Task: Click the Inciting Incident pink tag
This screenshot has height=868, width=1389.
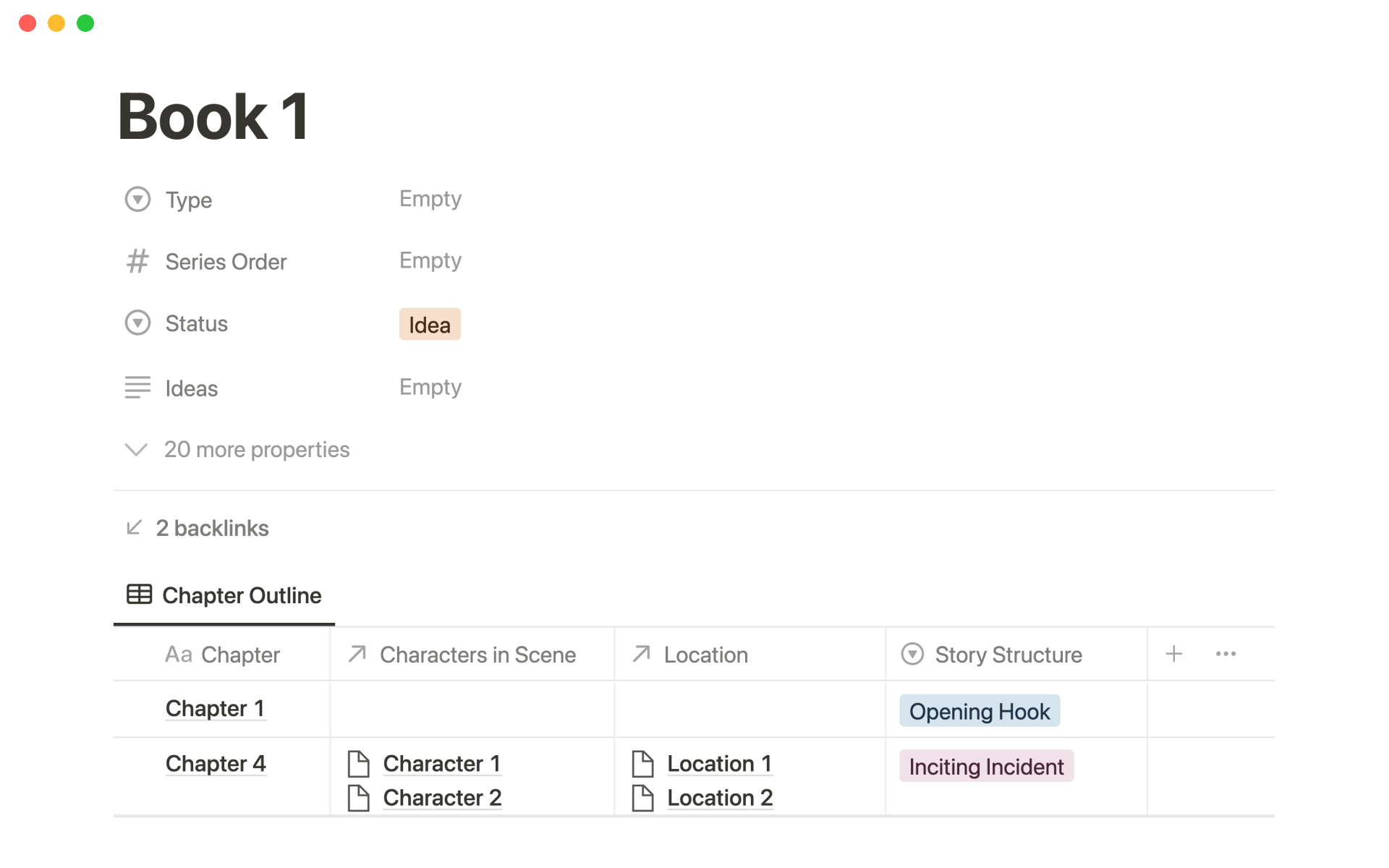Action: tap(985, 767)
